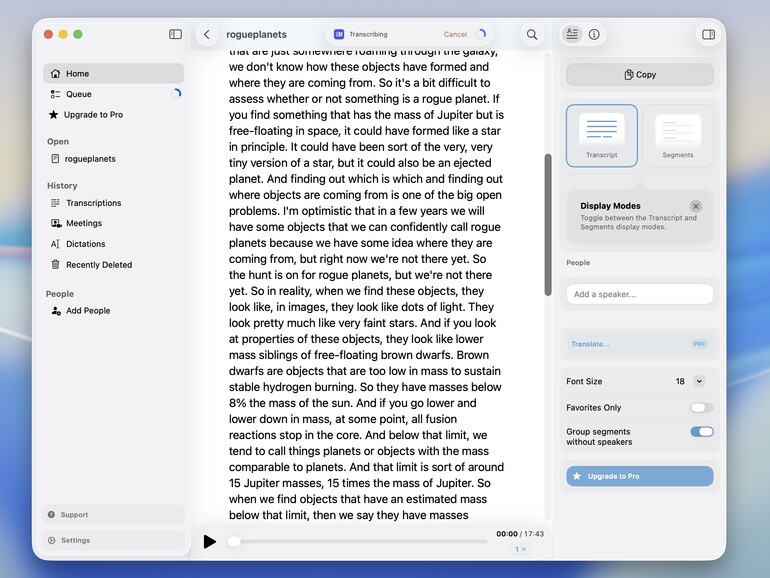Change the 1x playback speed
The height and width of the screenshot is (578, 770).
pos(520,549)
